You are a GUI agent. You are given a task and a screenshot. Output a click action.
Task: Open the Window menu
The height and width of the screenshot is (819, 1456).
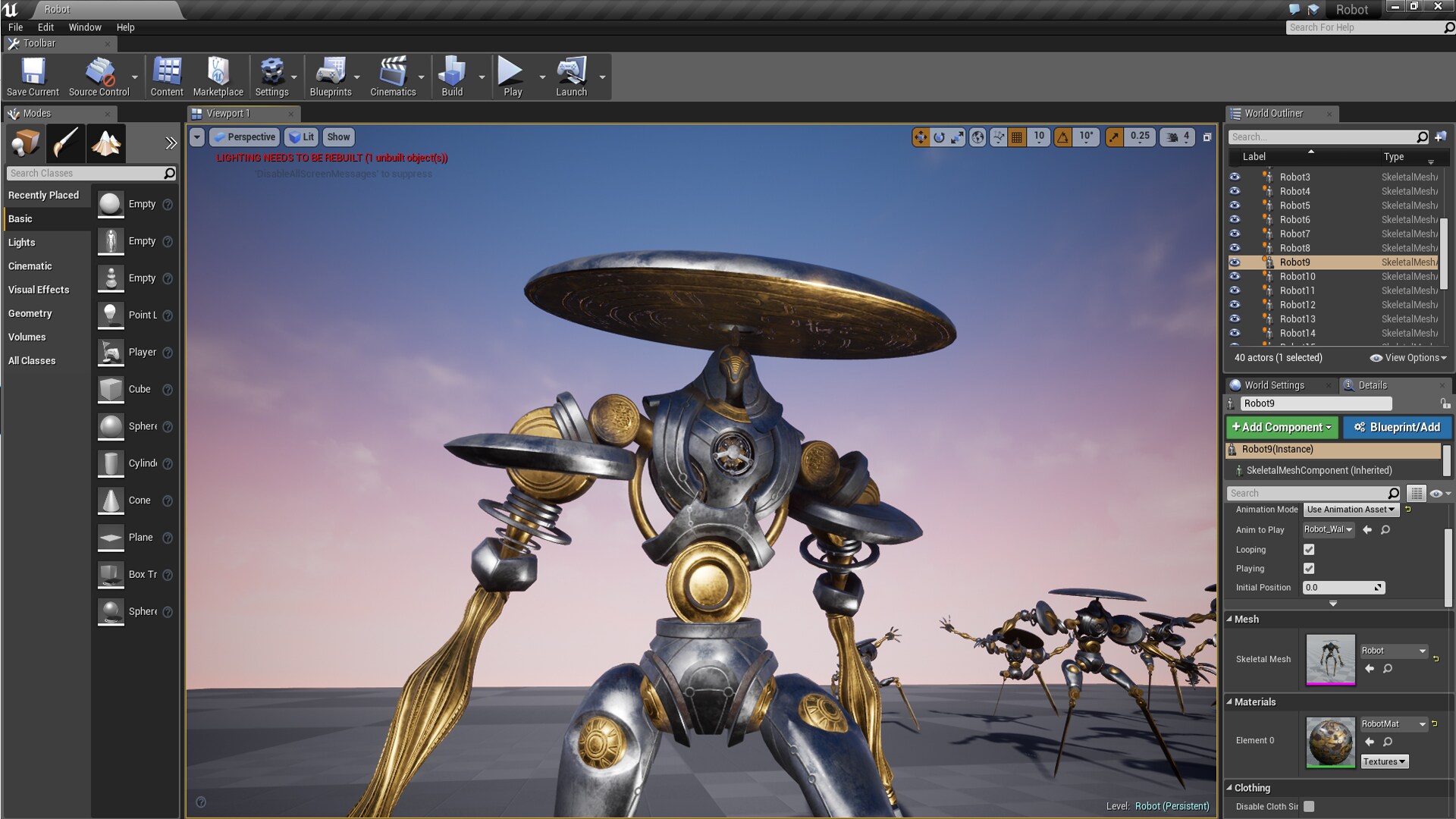pyautogui.click(x=85, y=27)
